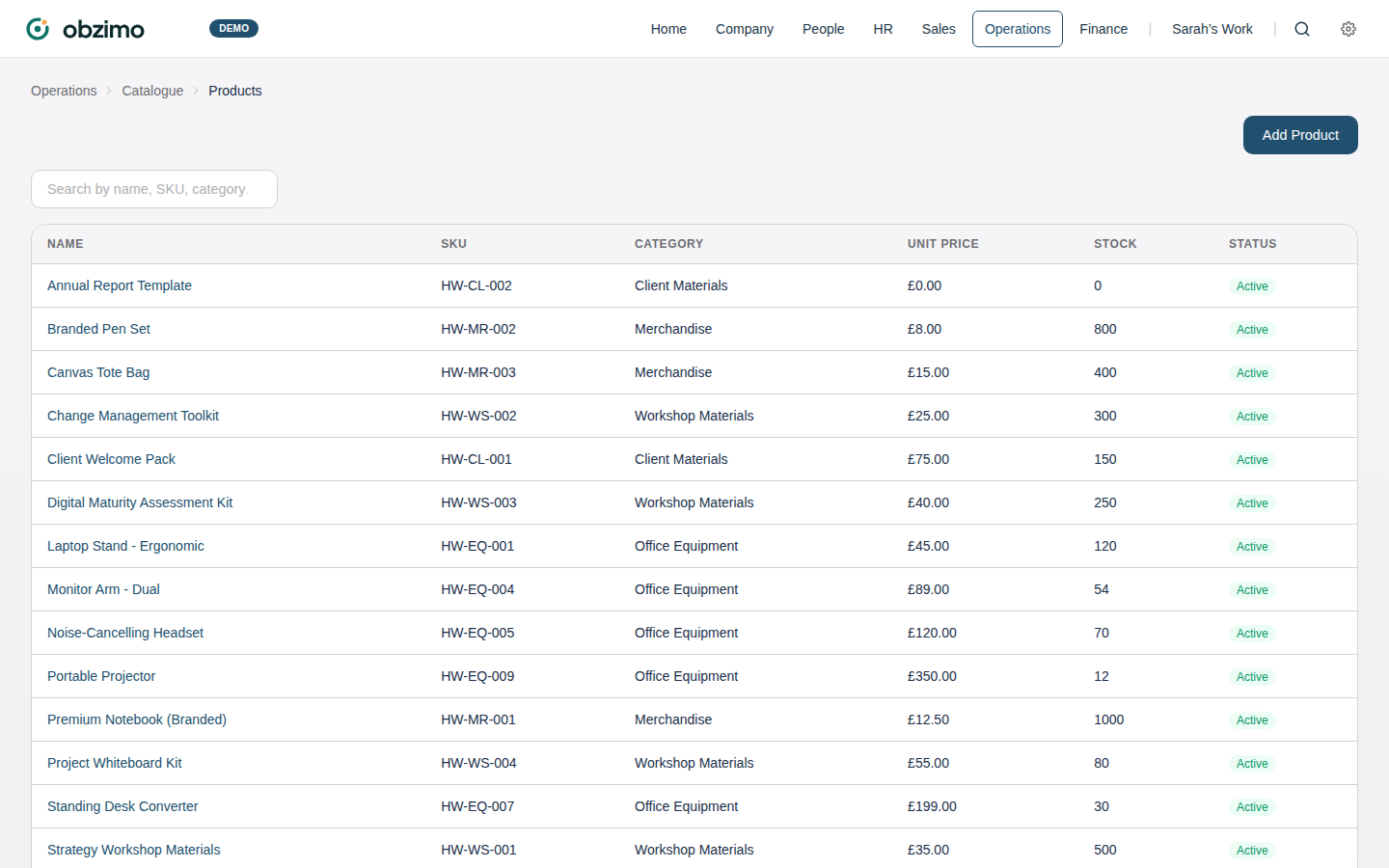Open Digital Maturity Assessment Kit product
This screenshot has width=1389, height=868.
tap(140, 502)
